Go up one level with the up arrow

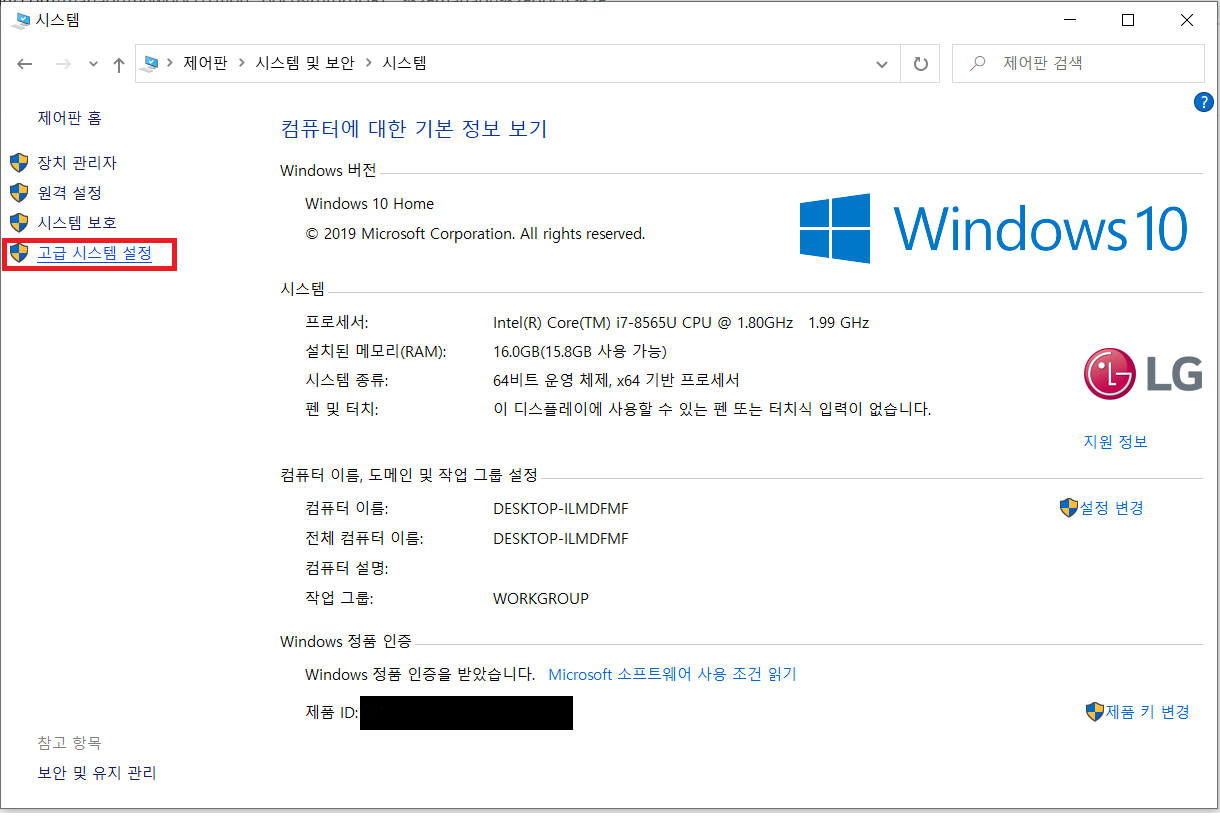(x=119, y=64)
